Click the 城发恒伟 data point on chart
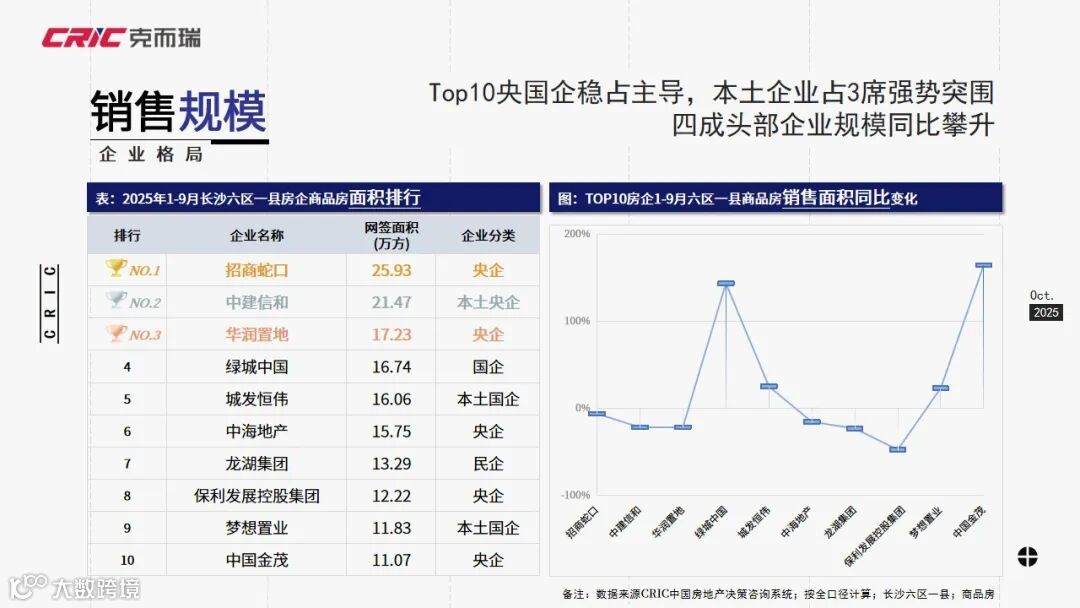The image size is (1080, 608). click(x=769, y=386)
